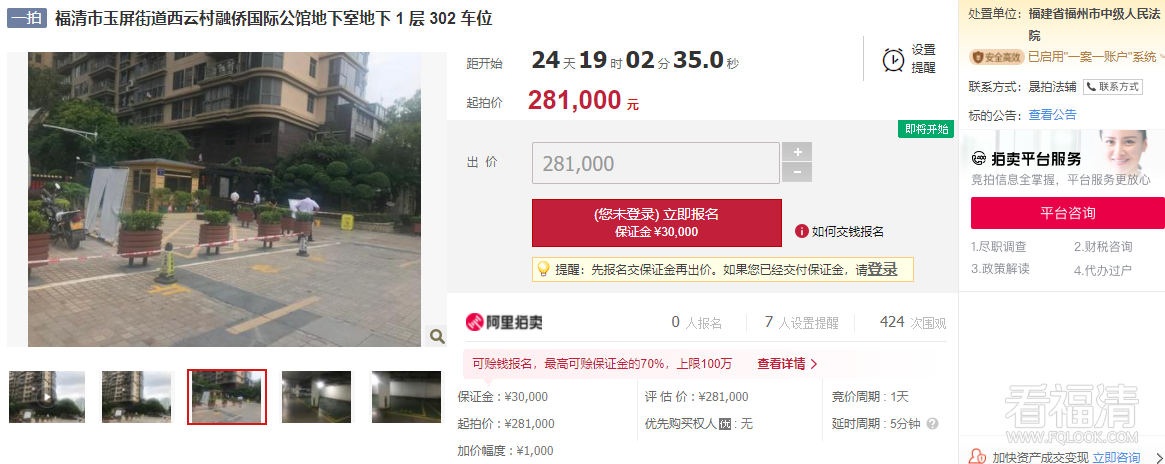The height and width of the screenshot is (464, 1165).
Task: Click the red info icon beside 如何交钱报名
Action: pyautogui.click(x=801, y=231)
